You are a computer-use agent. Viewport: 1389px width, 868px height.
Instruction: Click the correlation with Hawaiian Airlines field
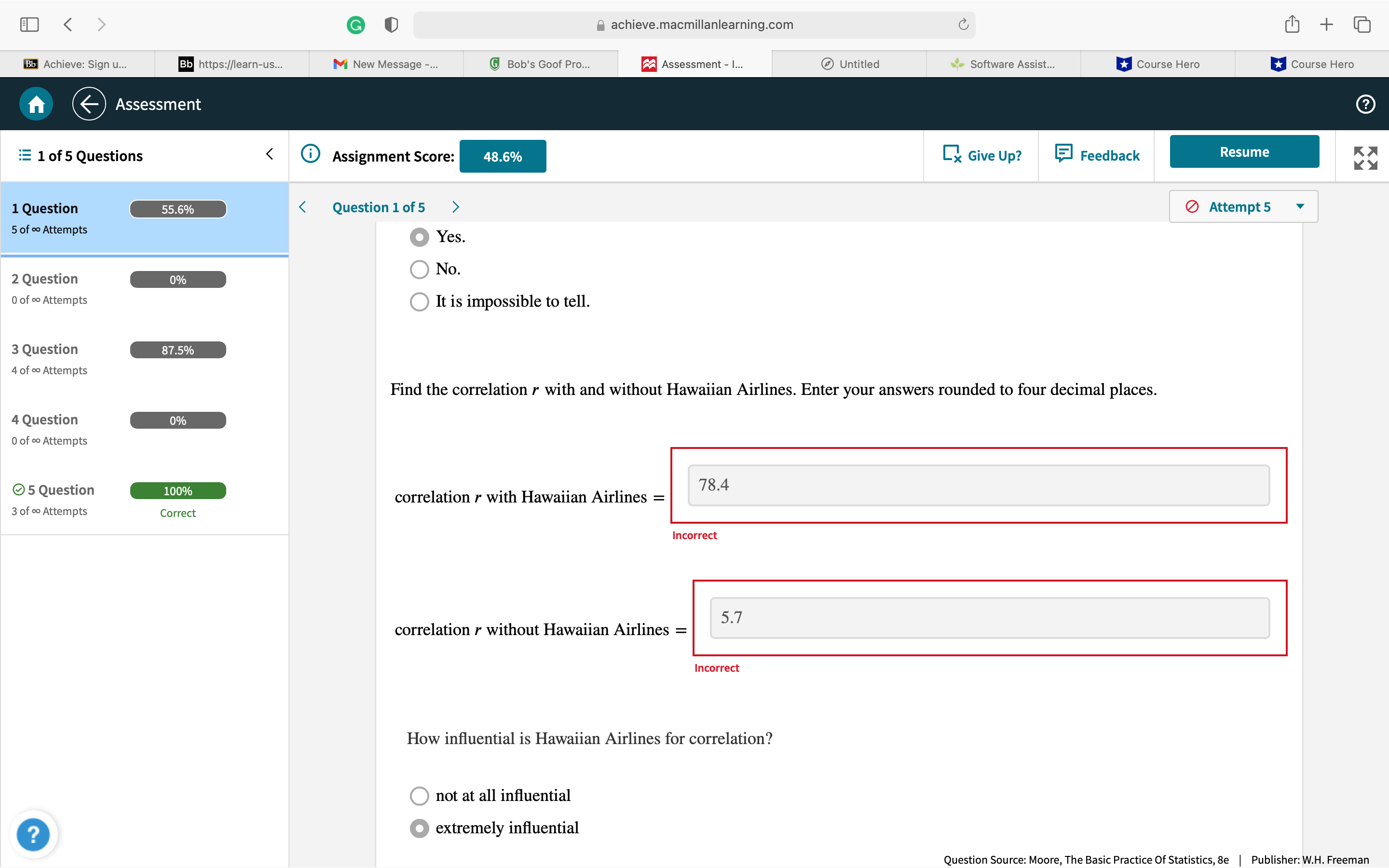(x=978, y=485)
